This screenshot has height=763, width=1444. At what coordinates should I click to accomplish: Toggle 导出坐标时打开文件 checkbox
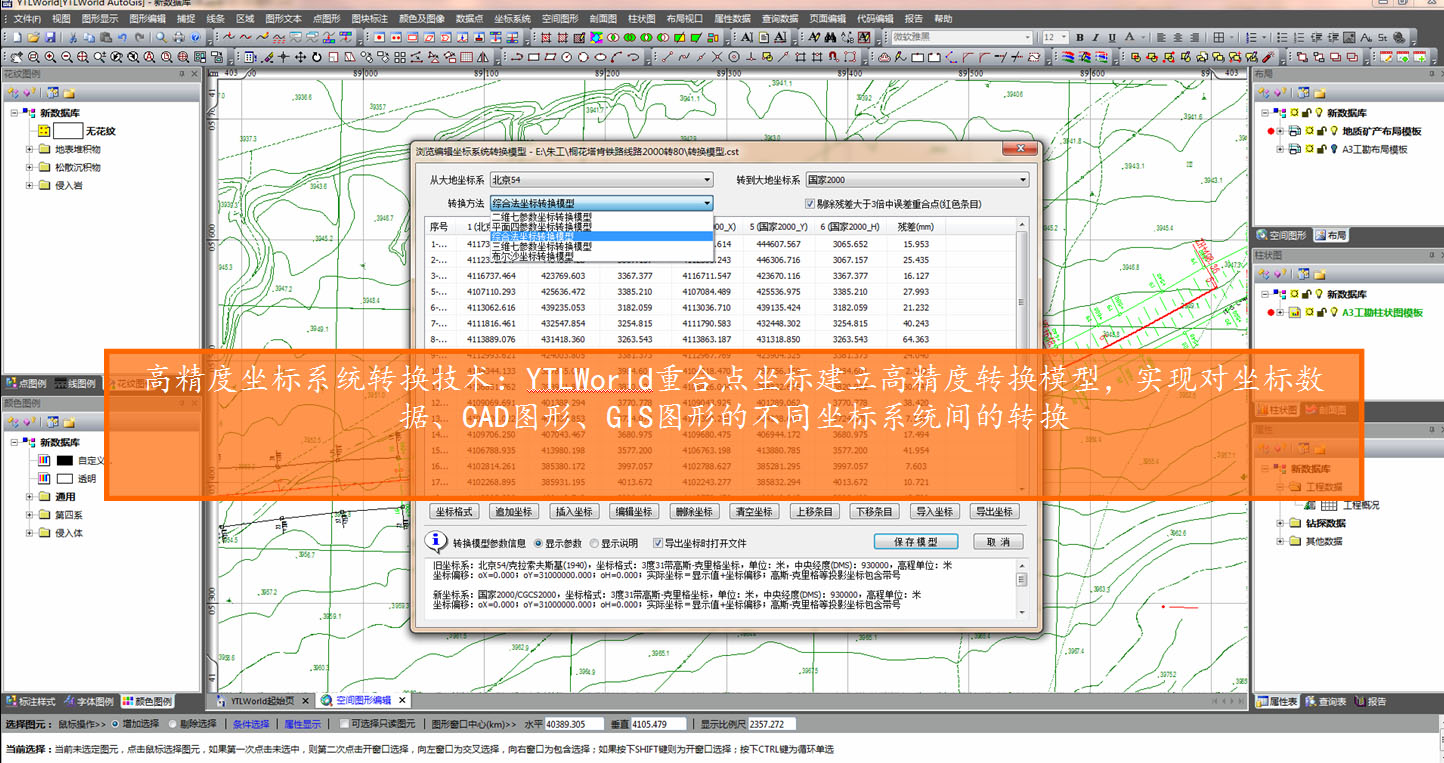[x=658, y=544]
